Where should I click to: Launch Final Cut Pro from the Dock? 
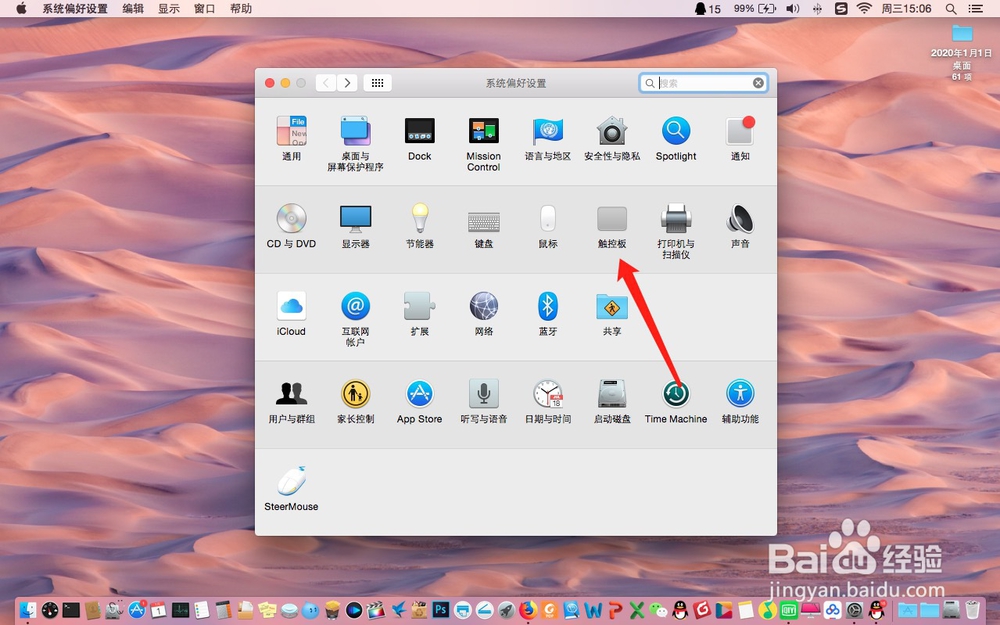tap(376, 610)
